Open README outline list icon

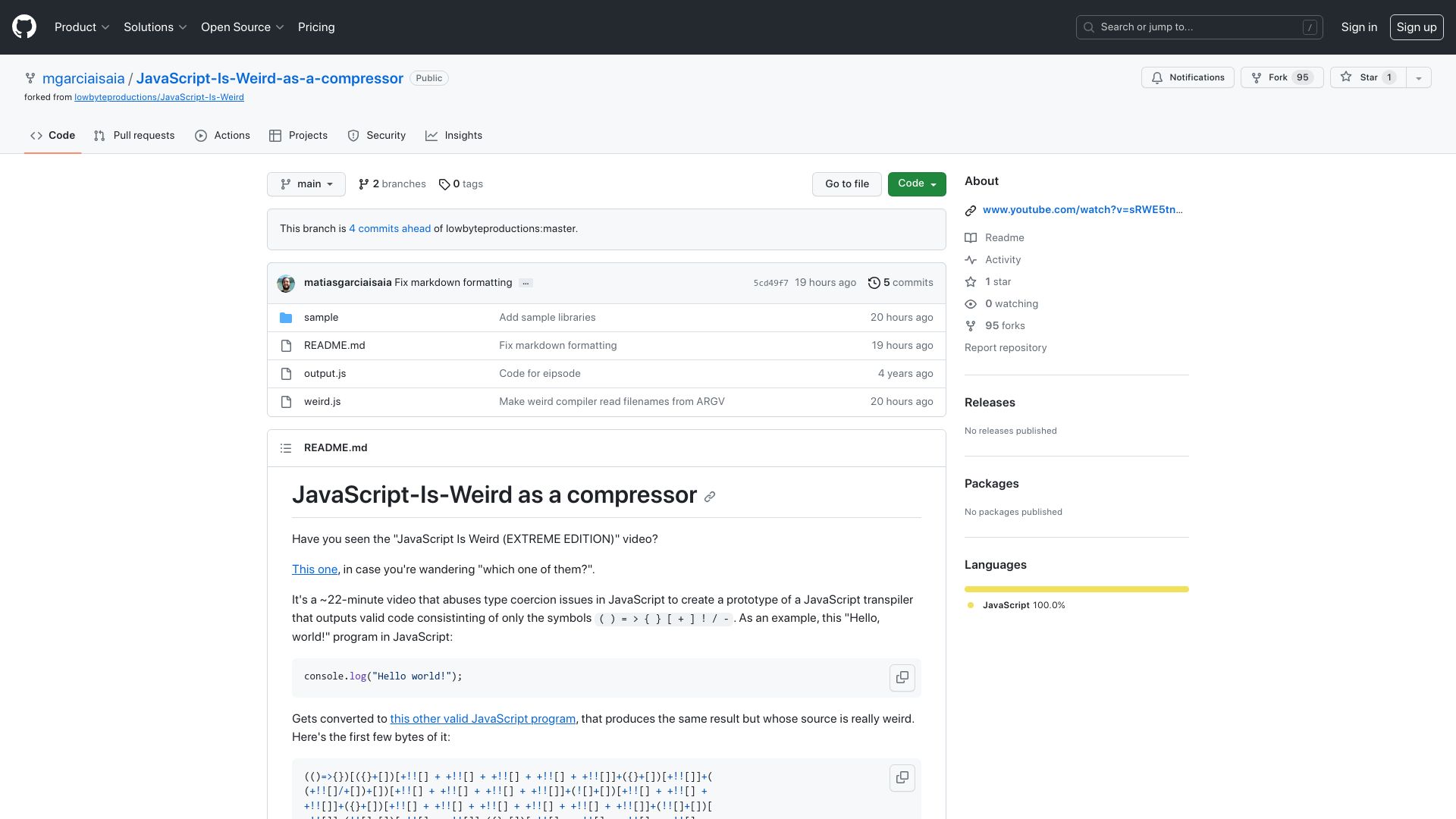[x=286, y=448]
